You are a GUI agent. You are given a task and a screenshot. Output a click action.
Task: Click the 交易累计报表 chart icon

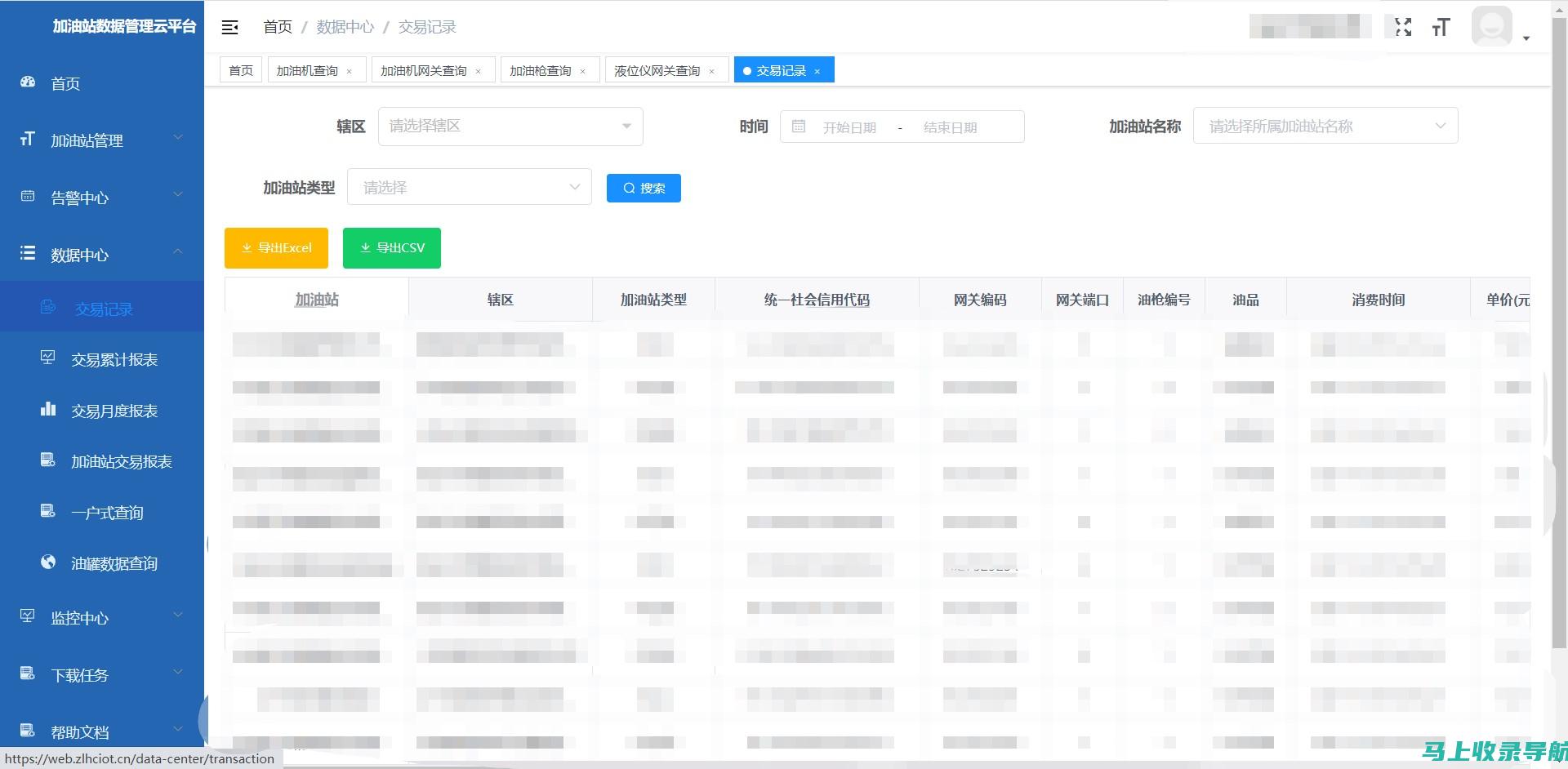point(48,358)
